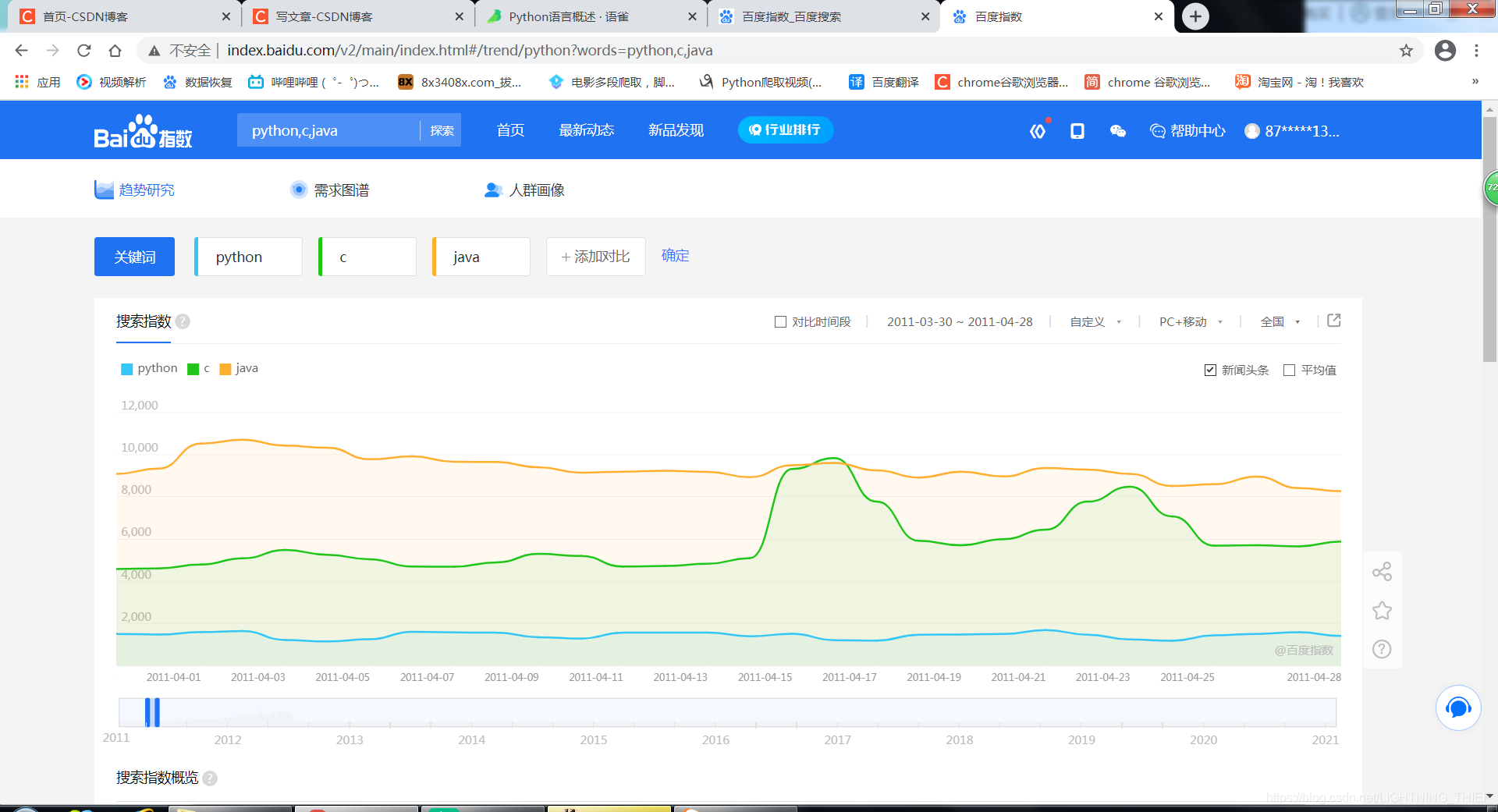Image resolution: width=1498 pixels, height=812 pixels.
Task: Toggle the java series in the legend
Action: [x=239, y=369]
